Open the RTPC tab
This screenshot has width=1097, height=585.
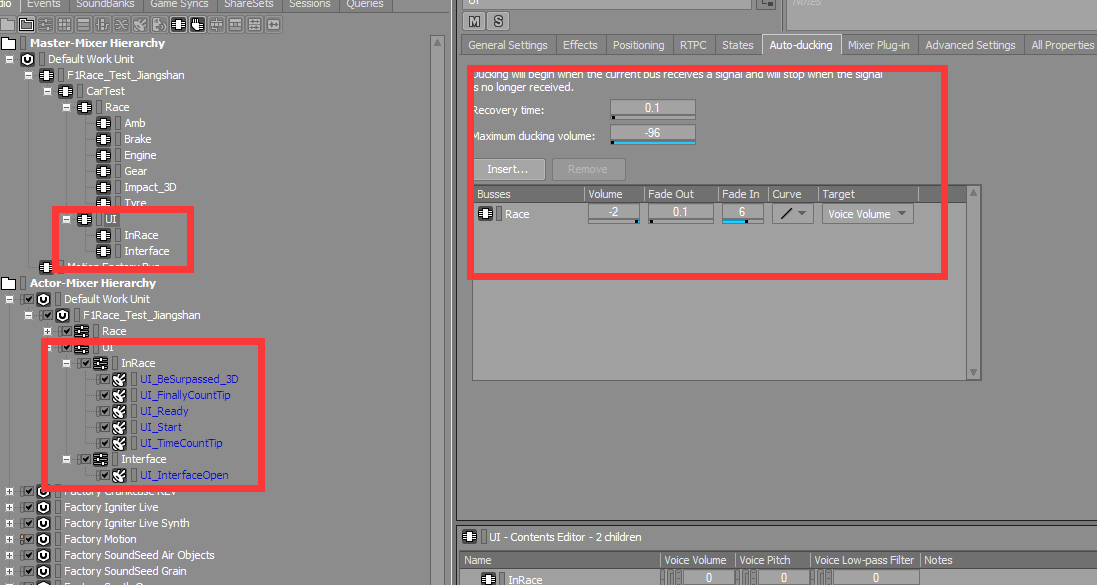pos(693,45)
